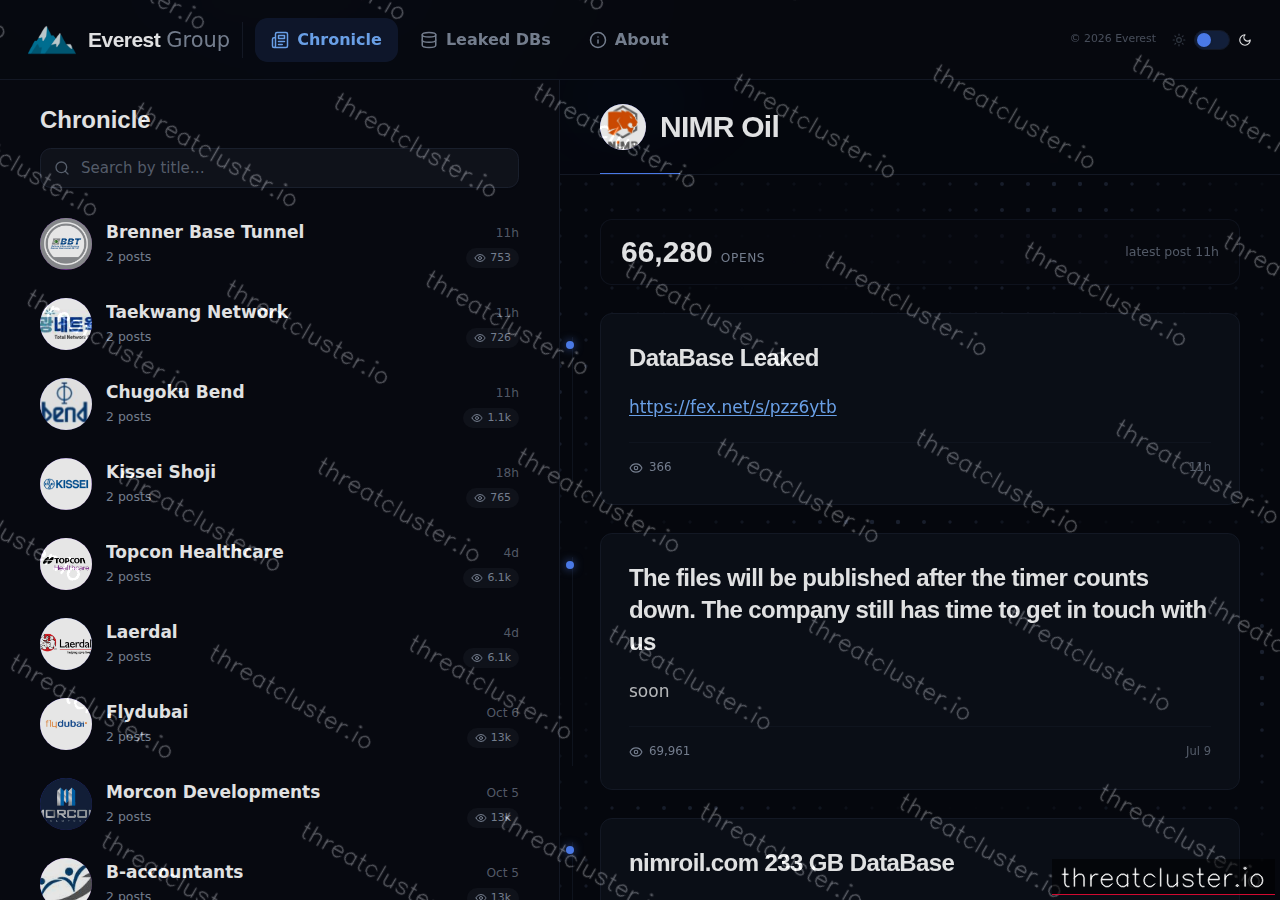The image size is (1280, 900).
Task: Click the NIMR Oil logo in the detail header
Action: (x=623, y=128)
